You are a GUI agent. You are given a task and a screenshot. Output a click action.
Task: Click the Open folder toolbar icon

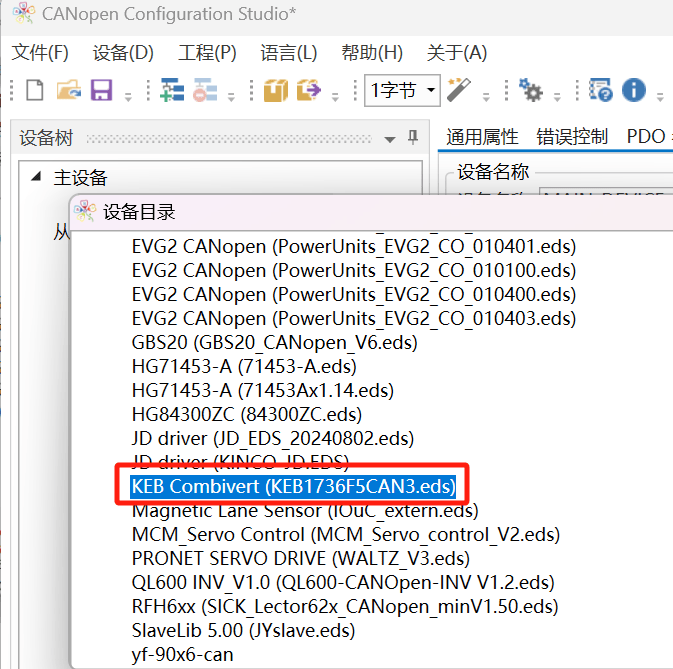[x=69, y=90]
